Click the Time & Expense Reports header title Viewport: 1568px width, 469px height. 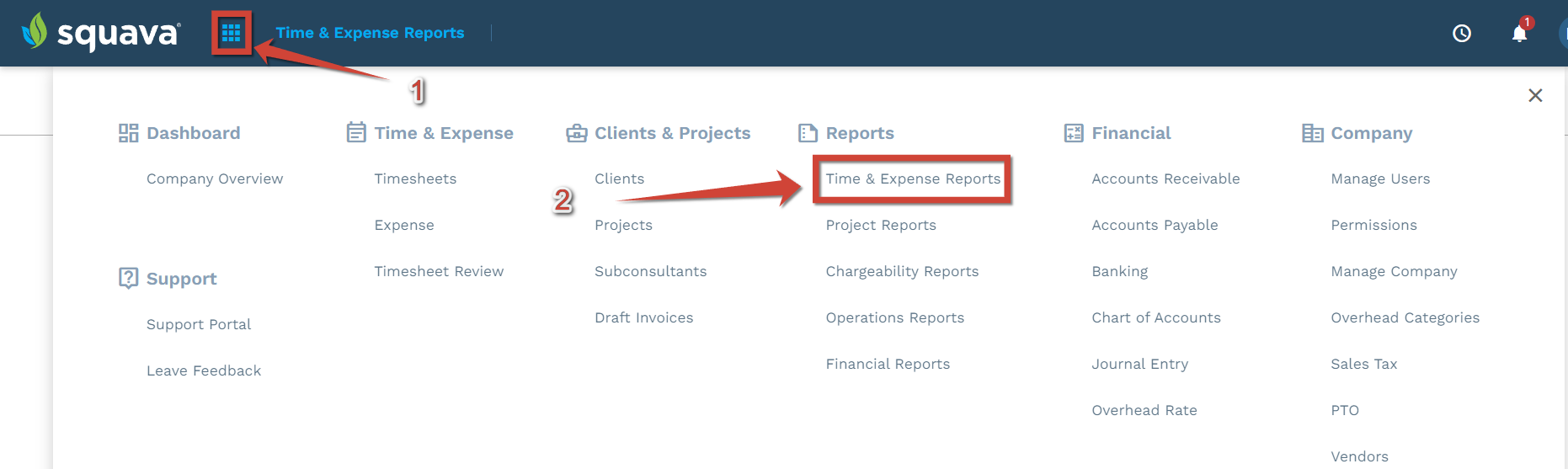tap(371, 33)
